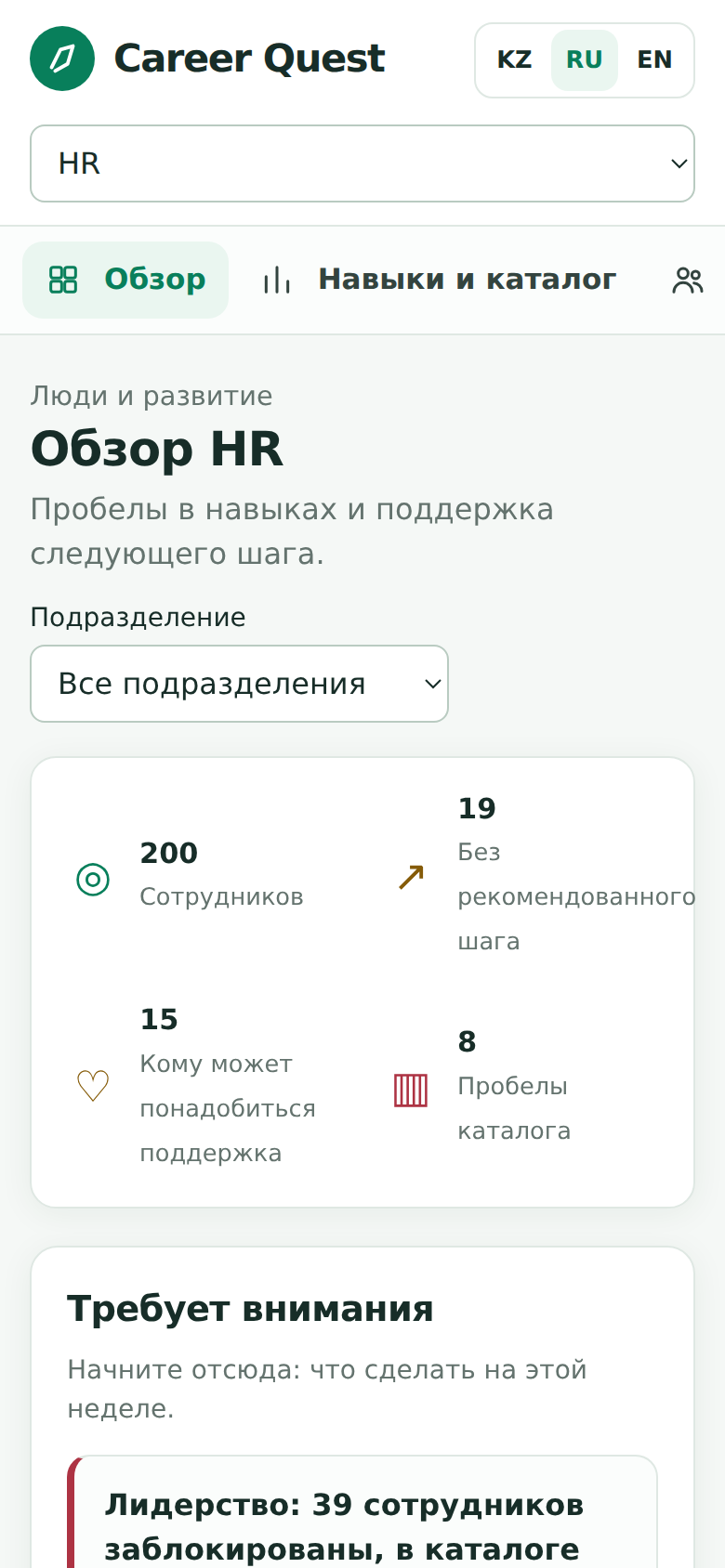Click the bar chart icon beside Навыки

tap(277, 280)
